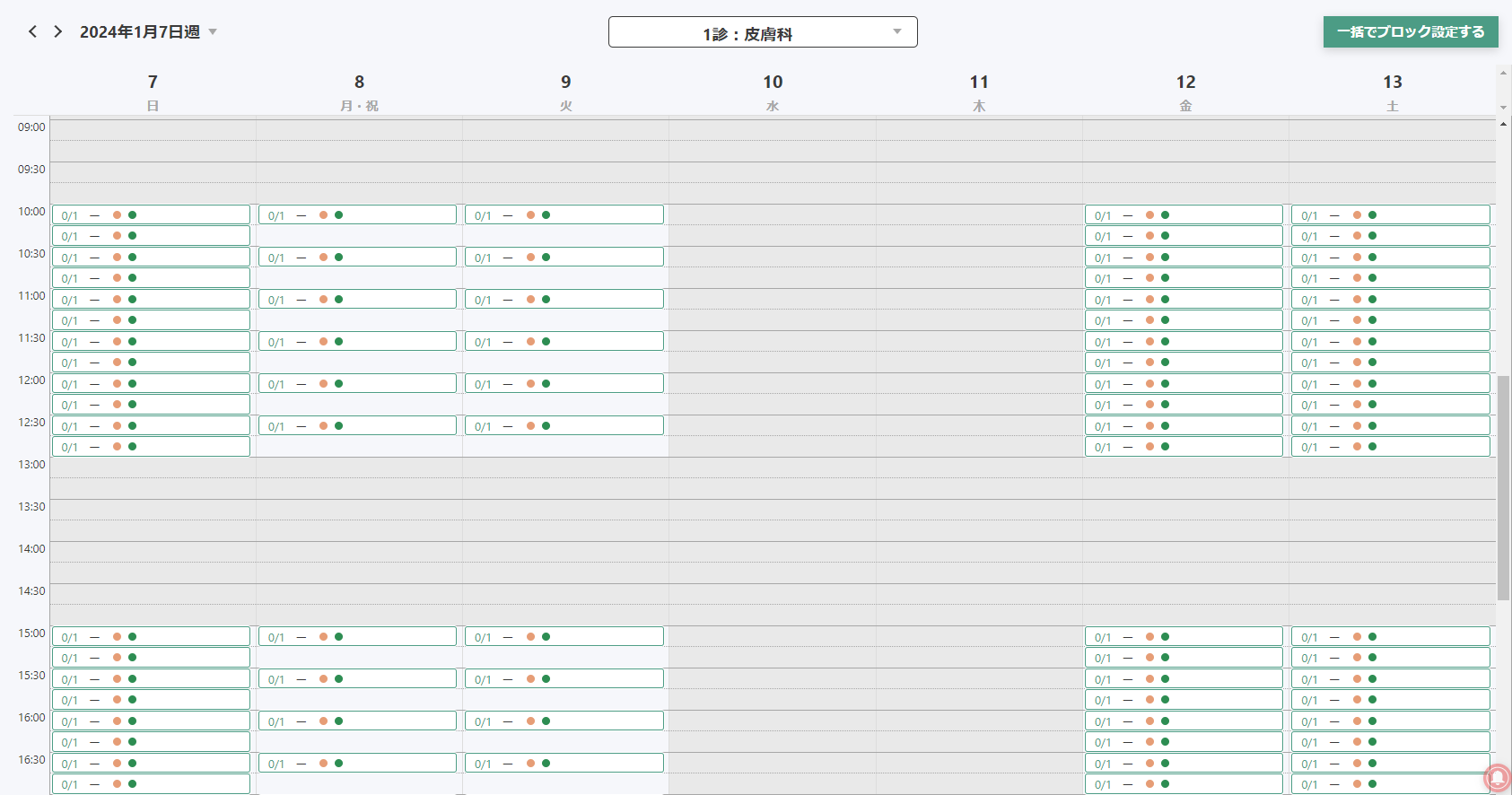
Task: Go to the next week arrow
Action: (58, 31)
